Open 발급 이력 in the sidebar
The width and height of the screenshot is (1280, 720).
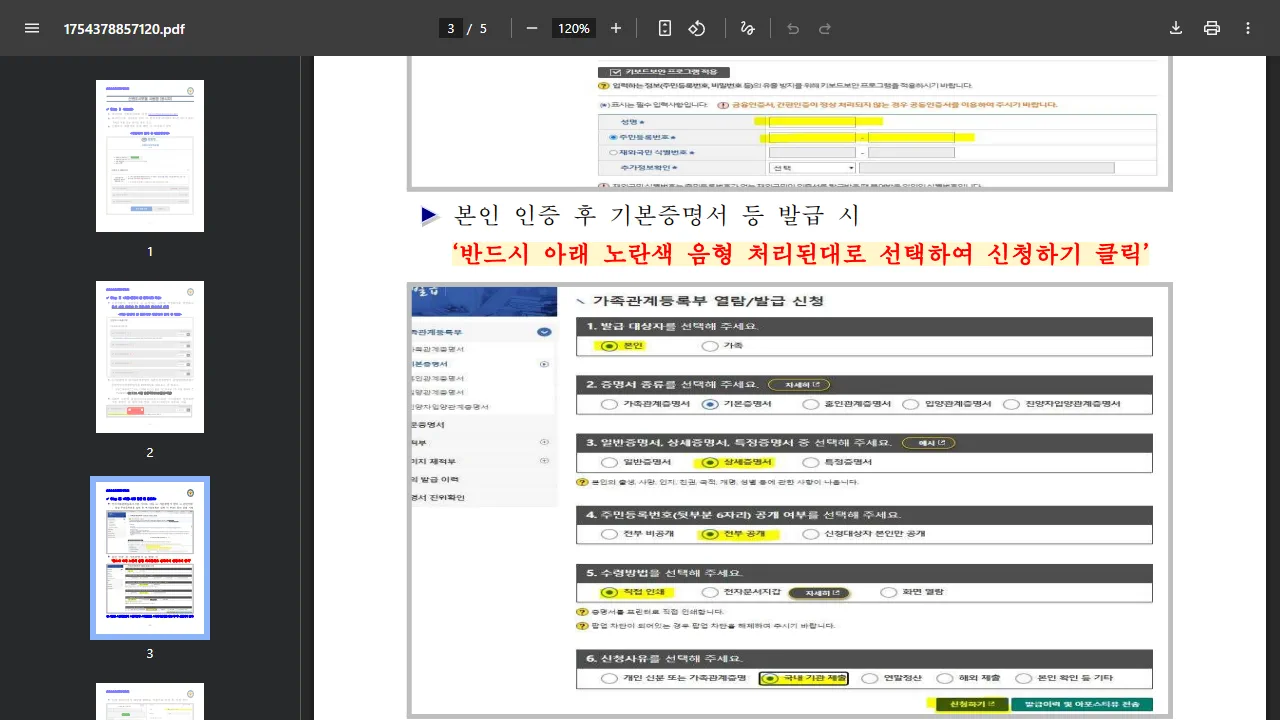[x=435, y=479]
